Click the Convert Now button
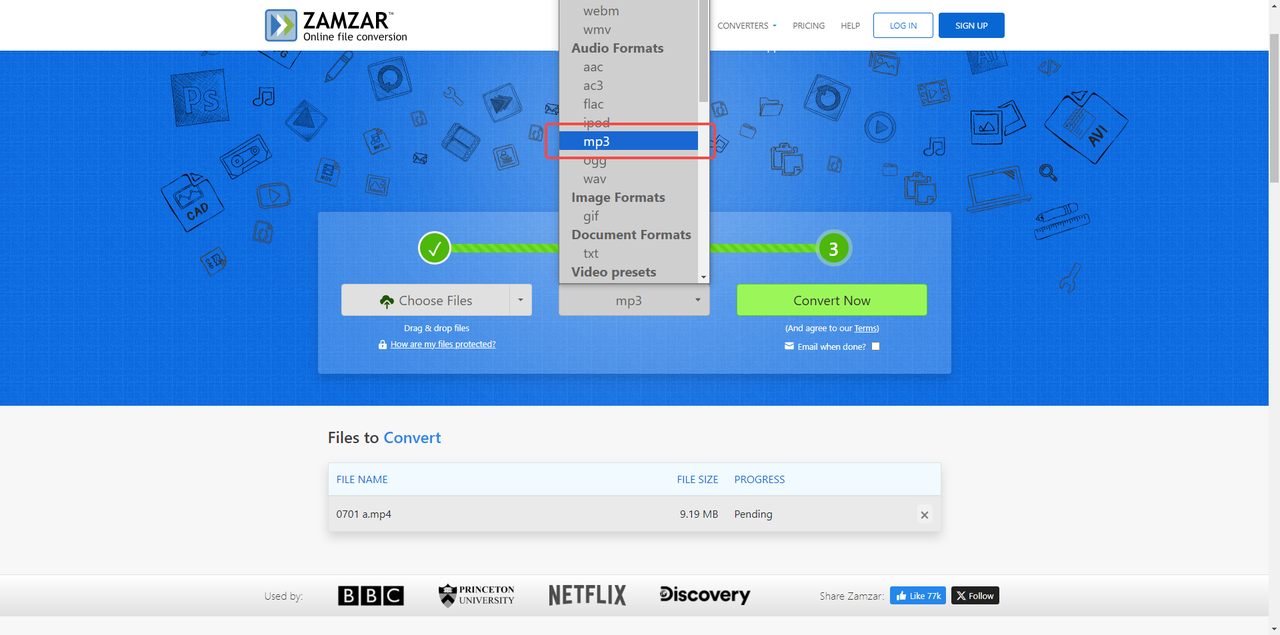 click(x=832, y=300)
